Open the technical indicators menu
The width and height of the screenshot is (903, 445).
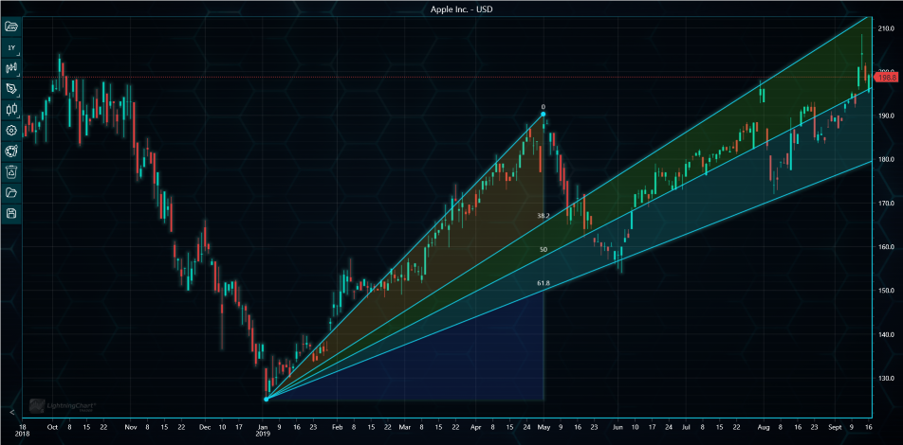coord(12,68)
